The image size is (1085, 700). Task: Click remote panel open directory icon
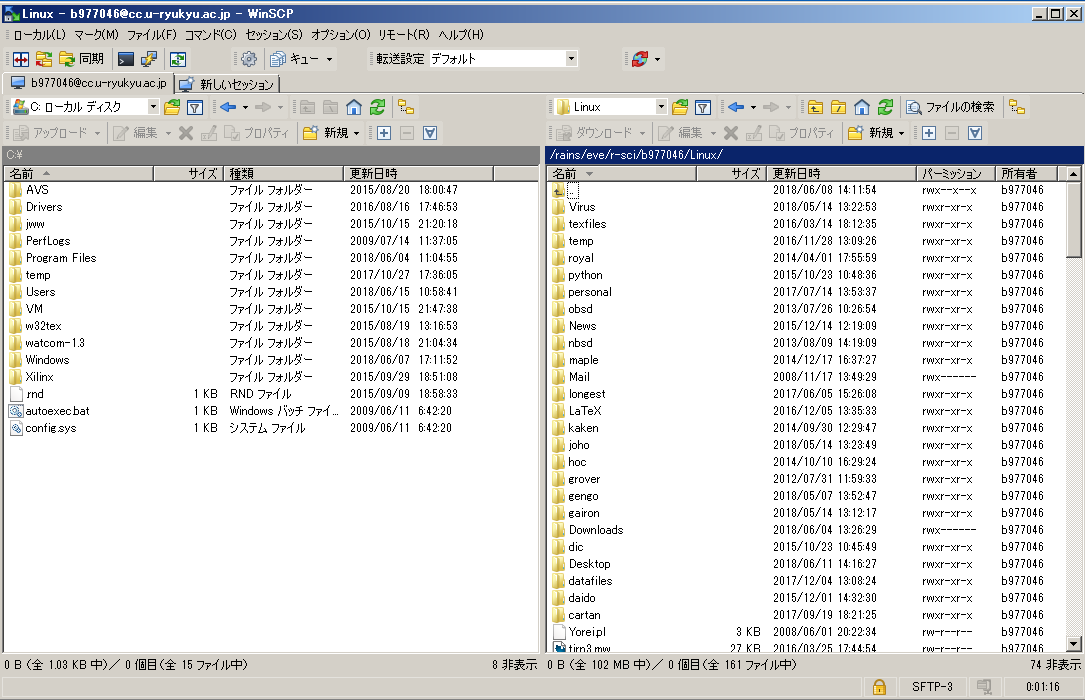coord(680,107)
